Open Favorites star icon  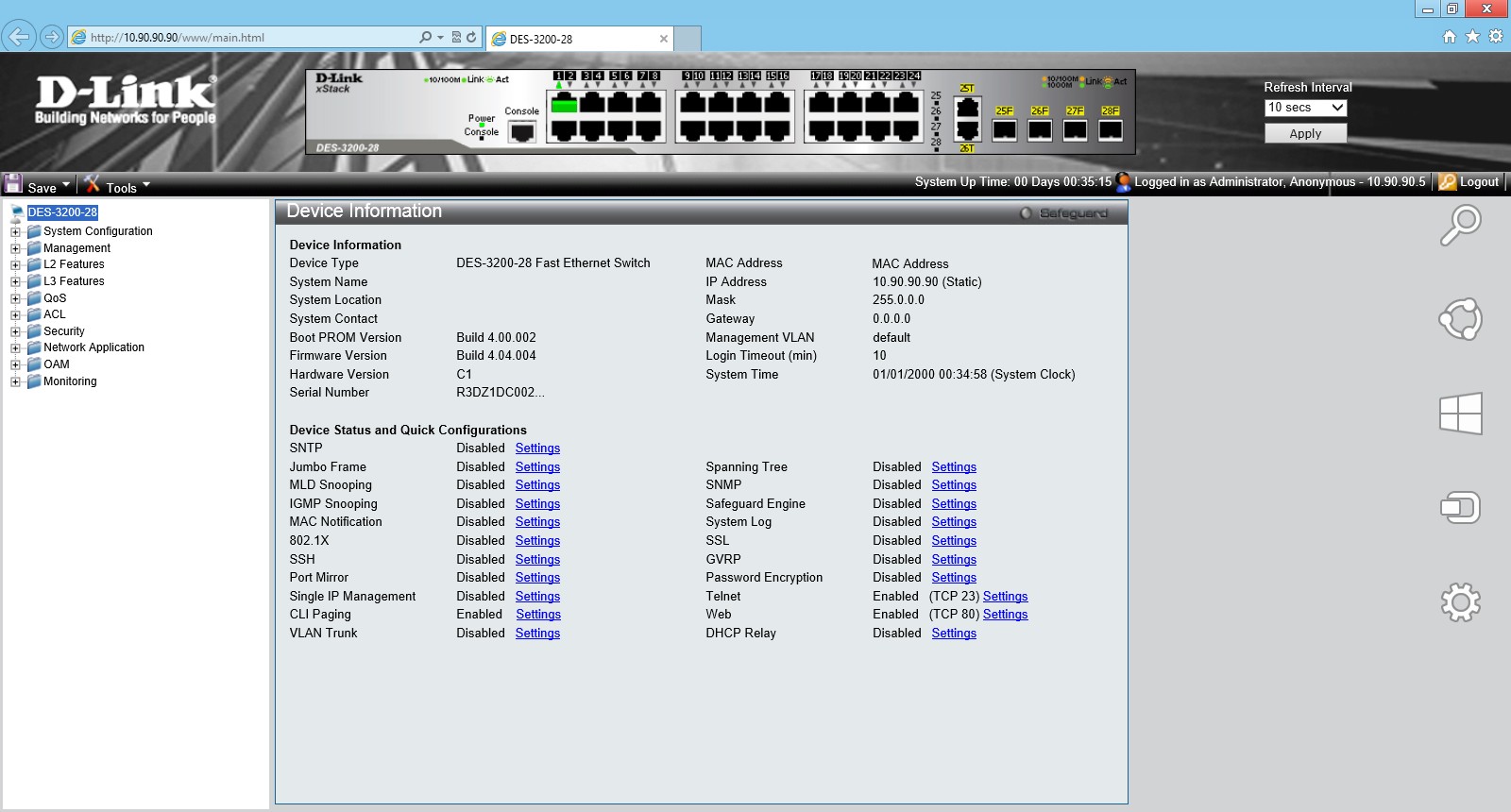1472,37
